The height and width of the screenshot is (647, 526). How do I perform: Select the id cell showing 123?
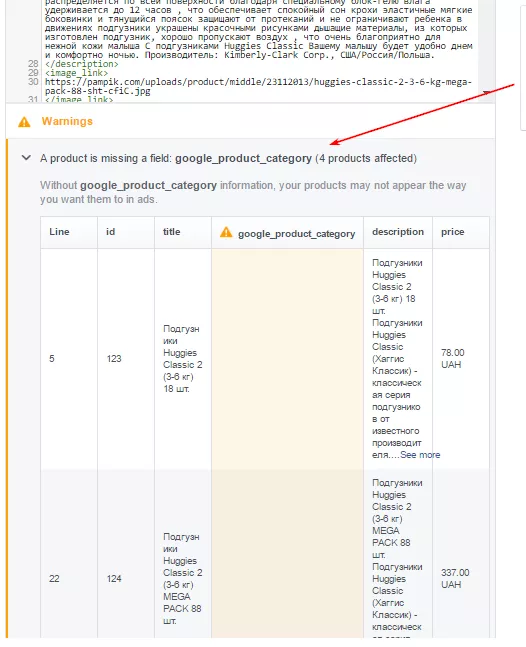[x=126, y=359]
